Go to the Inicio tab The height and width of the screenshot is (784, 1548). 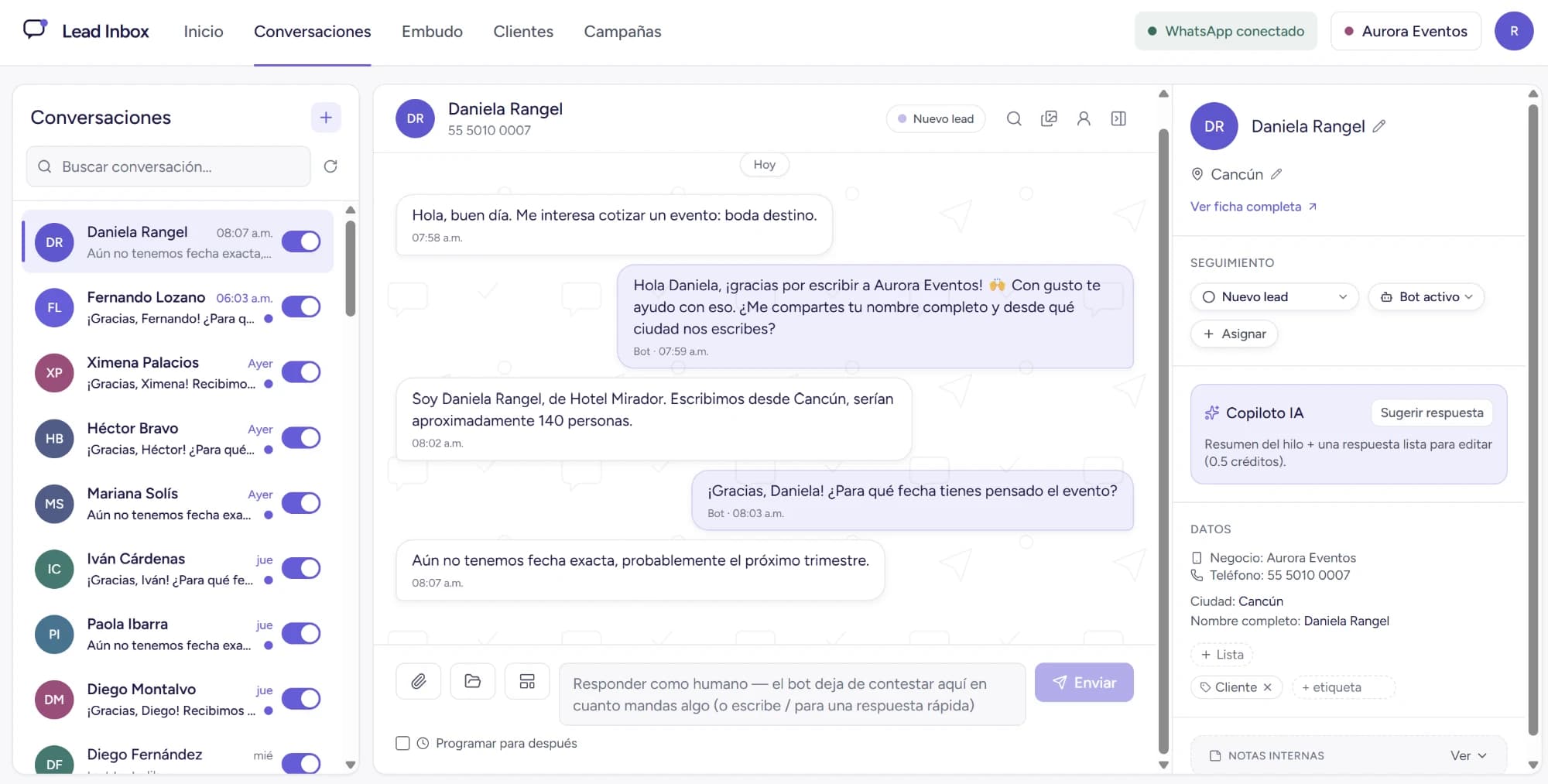[204, 32]
